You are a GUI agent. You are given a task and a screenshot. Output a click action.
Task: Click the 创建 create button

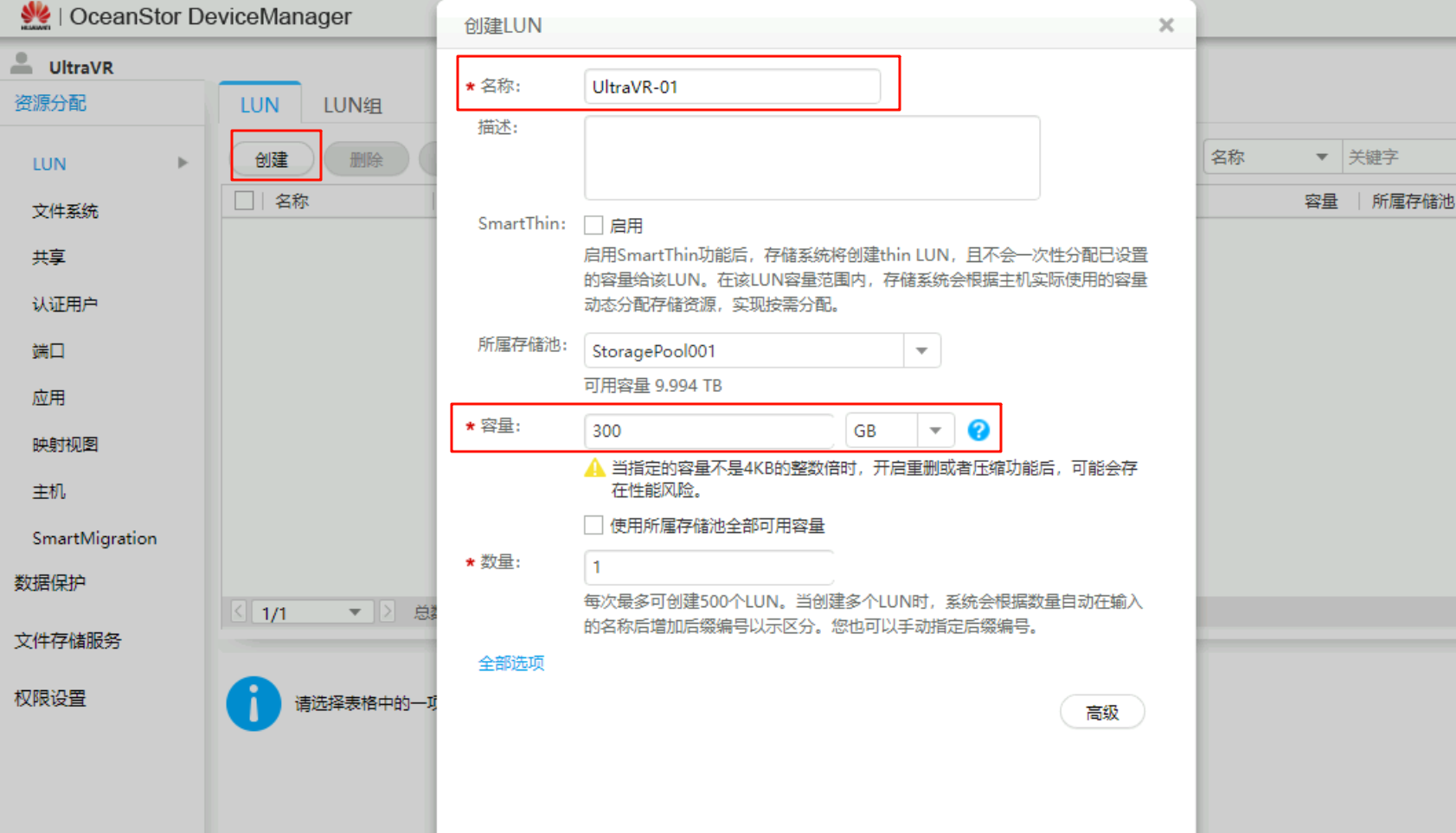tap(272, 159)
